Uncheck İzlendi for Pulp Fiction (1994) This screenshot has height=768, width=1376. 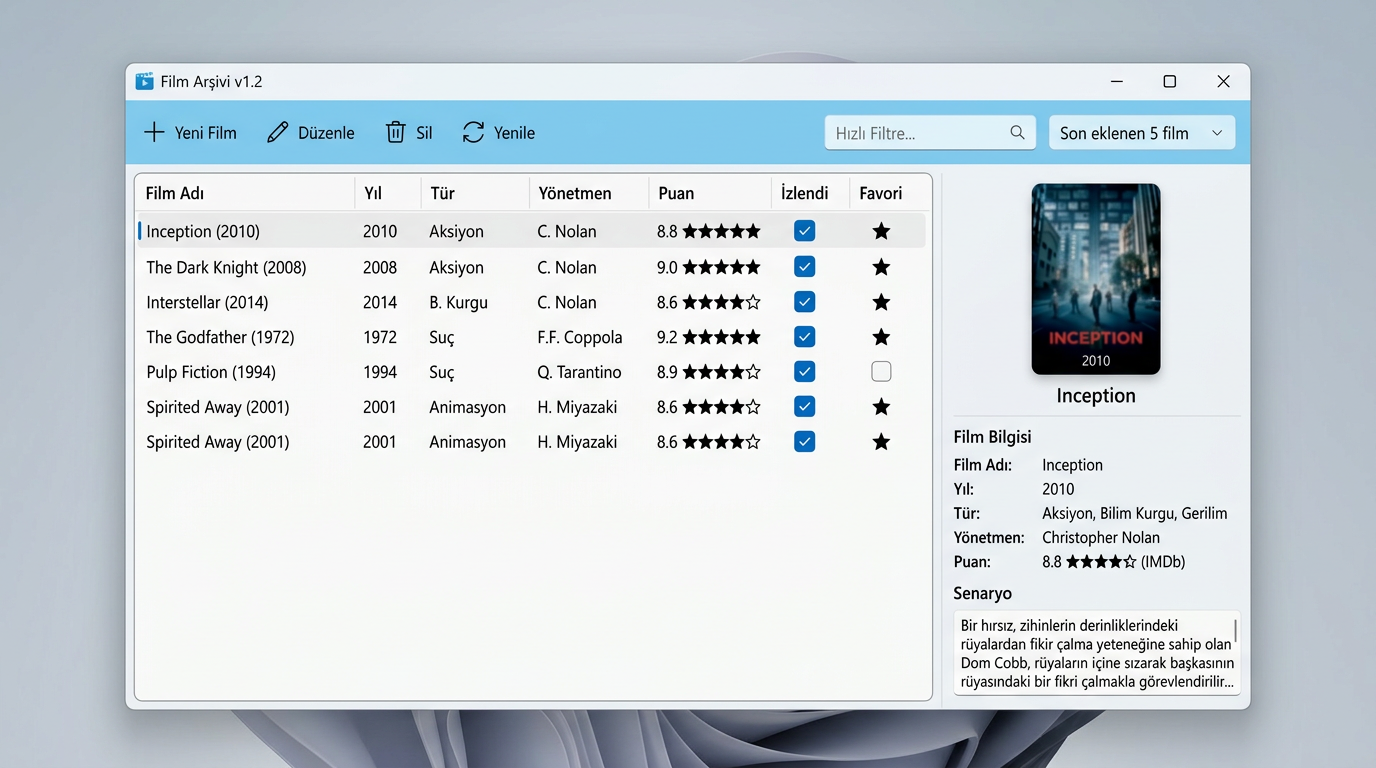[804, 372]
